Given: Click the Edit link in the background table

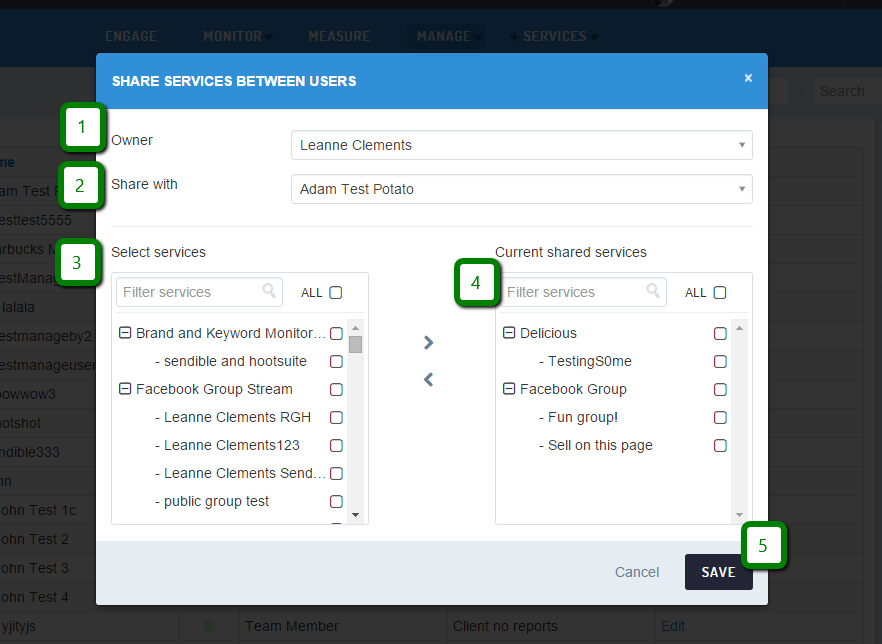Looking at the screenshot, I should click(x=673, y=626).
